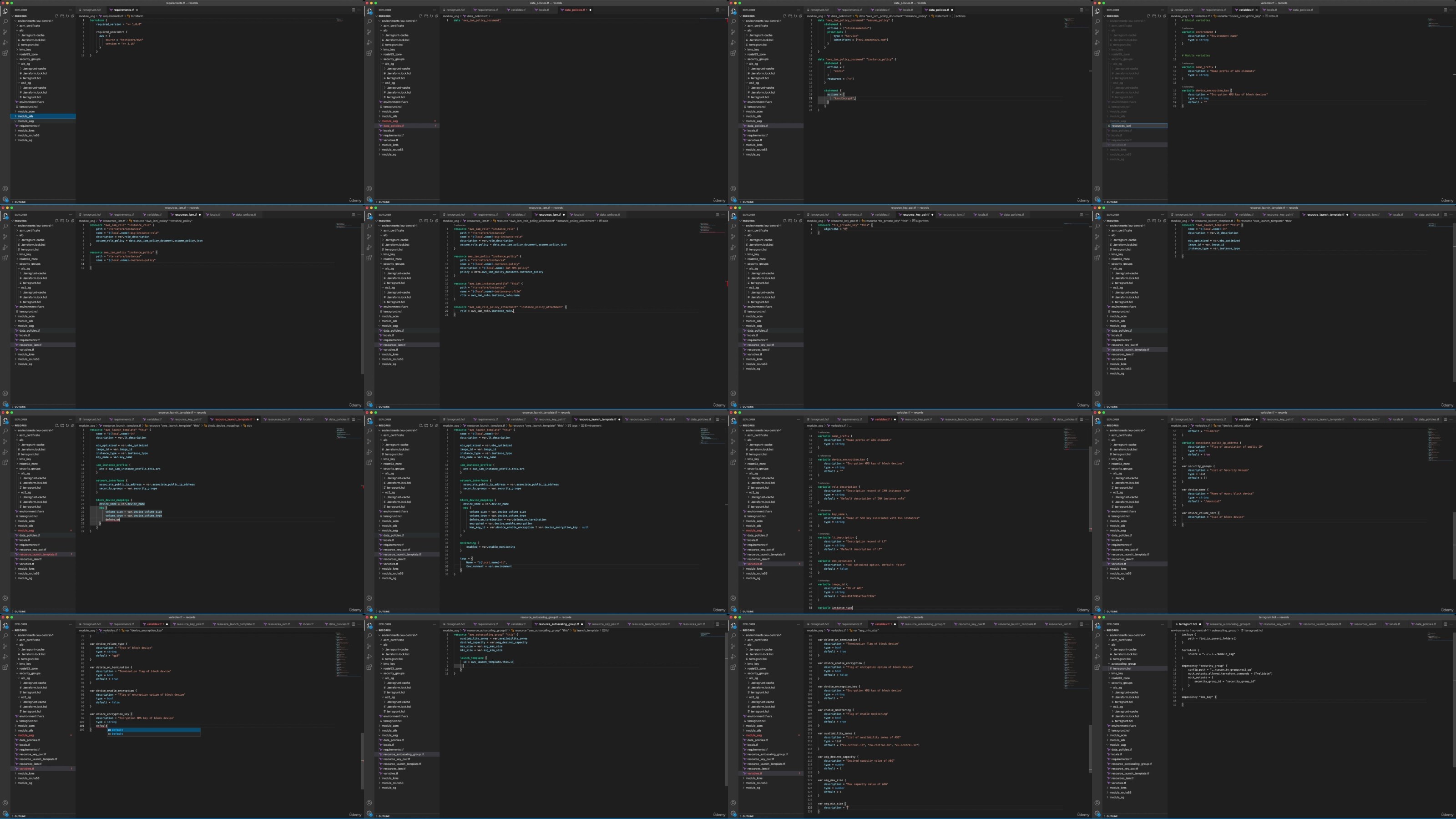This screenshot has height=819, width=1456.
Task: Switch to terragrunt.hcl tab in requirements.tf window
Action: (91, 10)
